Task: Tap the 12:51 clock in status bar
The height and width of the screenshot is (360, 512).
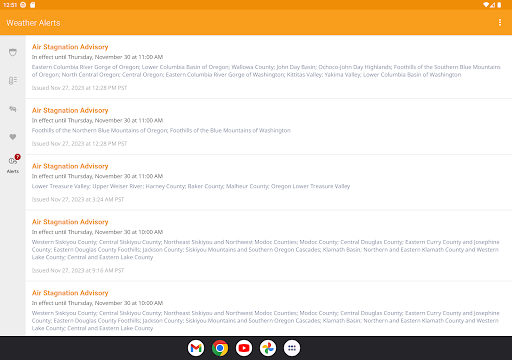Action: [x=10, y=5]
